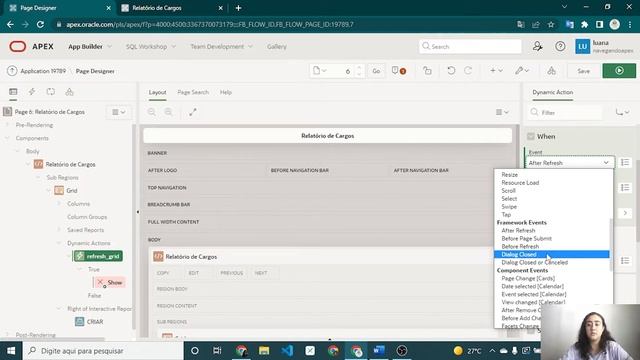The width and height of the screenshot is (640, 360).
Task: Click the page number input field
Action: (341, 71)
